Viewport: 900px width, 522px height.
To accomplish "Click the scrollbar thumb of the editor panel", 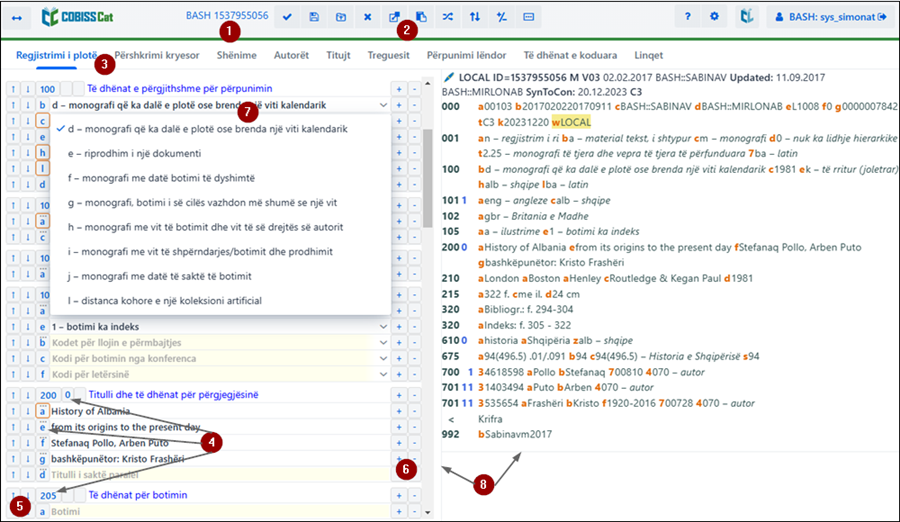I will (428, 178).
